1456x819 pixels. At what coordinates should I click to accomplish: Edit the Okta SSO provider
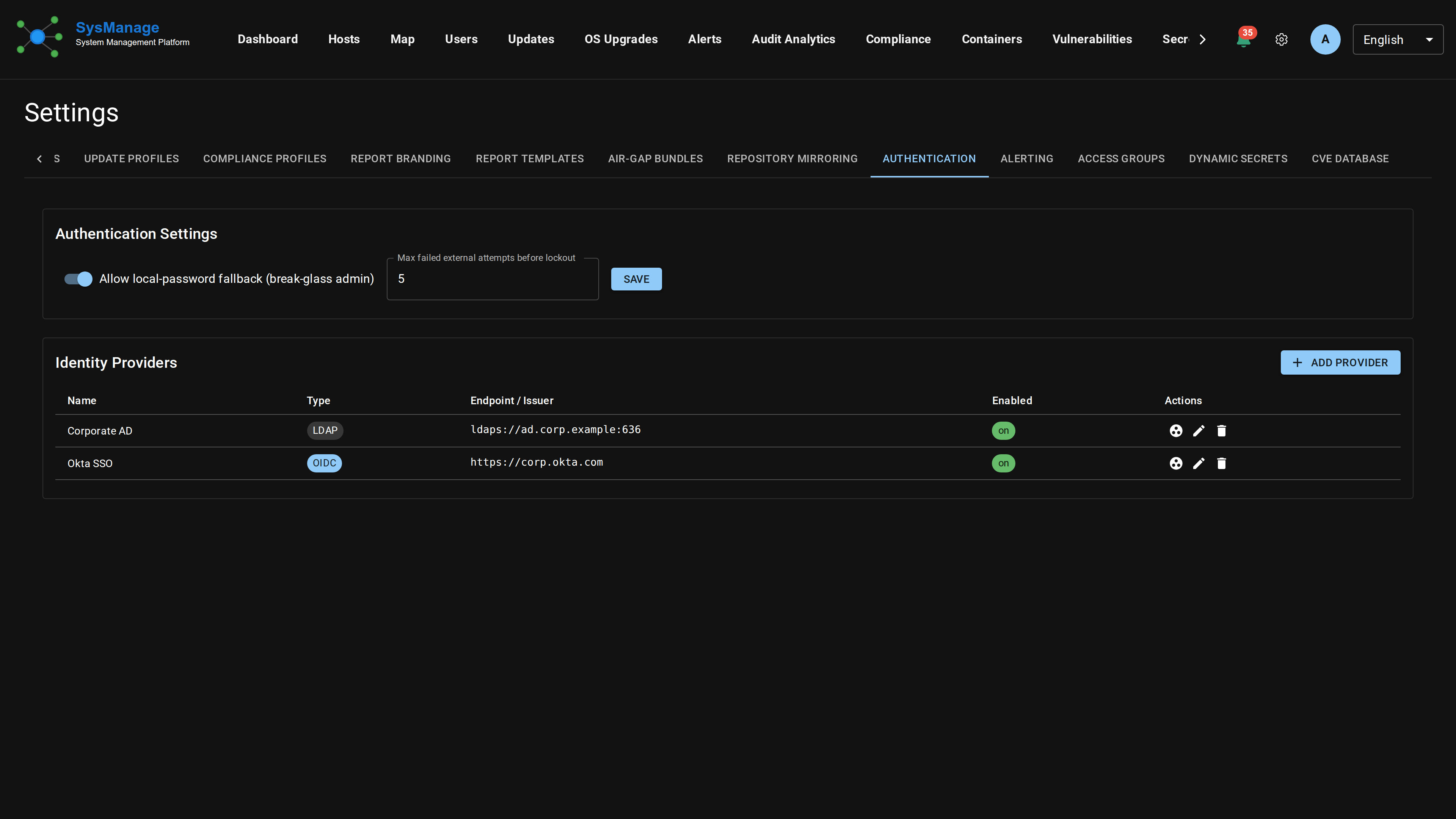click(x=1198, y=463)
